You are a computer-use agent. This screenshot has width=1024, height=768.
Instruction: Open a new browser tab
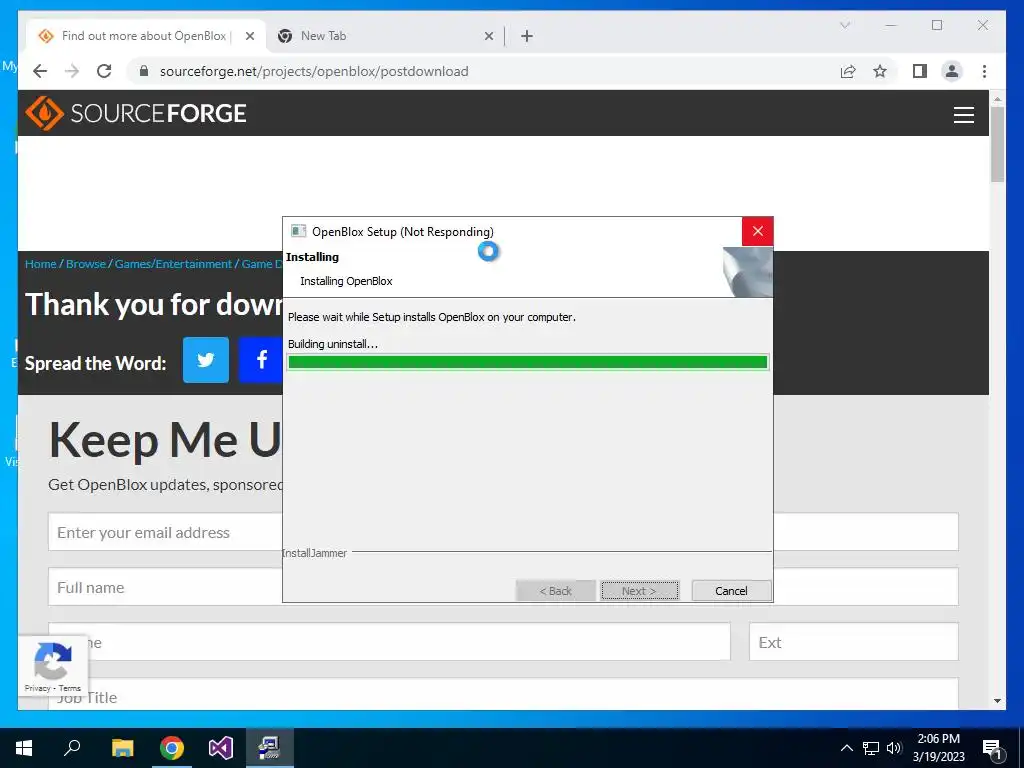click(x=527, y=36)
